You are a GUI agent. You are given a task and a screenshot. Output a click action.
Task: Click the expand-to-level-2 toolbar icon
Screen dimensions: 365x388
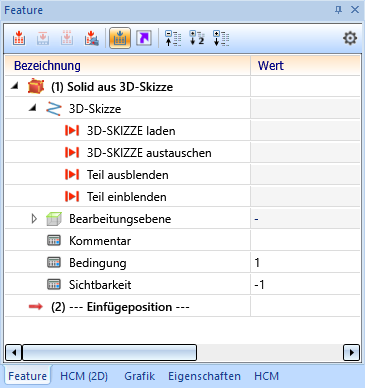(197, 38)
